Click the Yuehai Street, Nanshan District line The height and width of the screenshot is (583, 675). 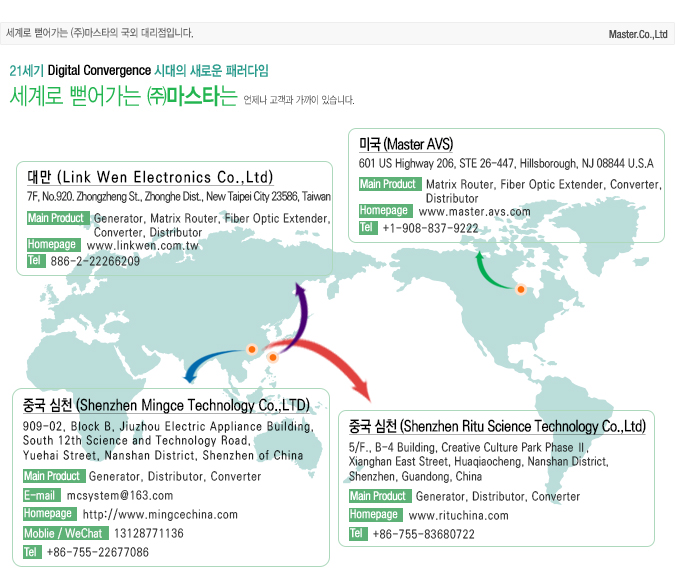[x=163, y=456]
